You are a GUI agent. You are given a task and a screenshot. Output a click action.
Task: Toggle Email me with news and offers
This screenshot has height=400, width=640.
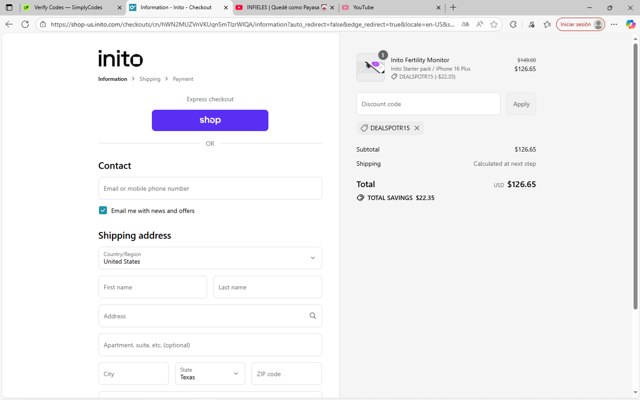pos(103,210)
